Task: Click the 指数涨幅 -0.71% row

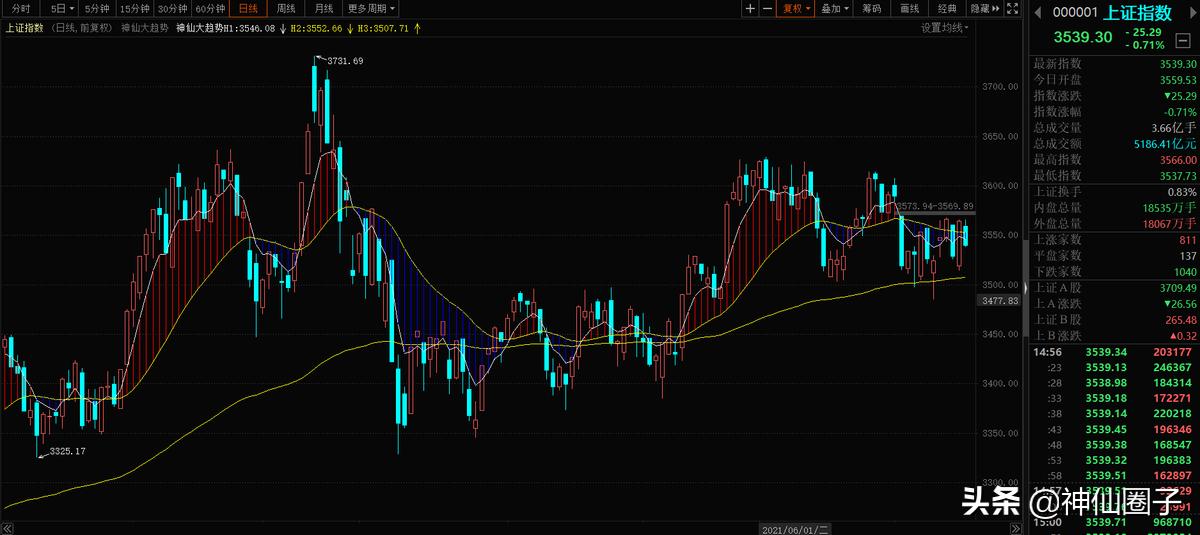Action: [x=1114, y=112]
